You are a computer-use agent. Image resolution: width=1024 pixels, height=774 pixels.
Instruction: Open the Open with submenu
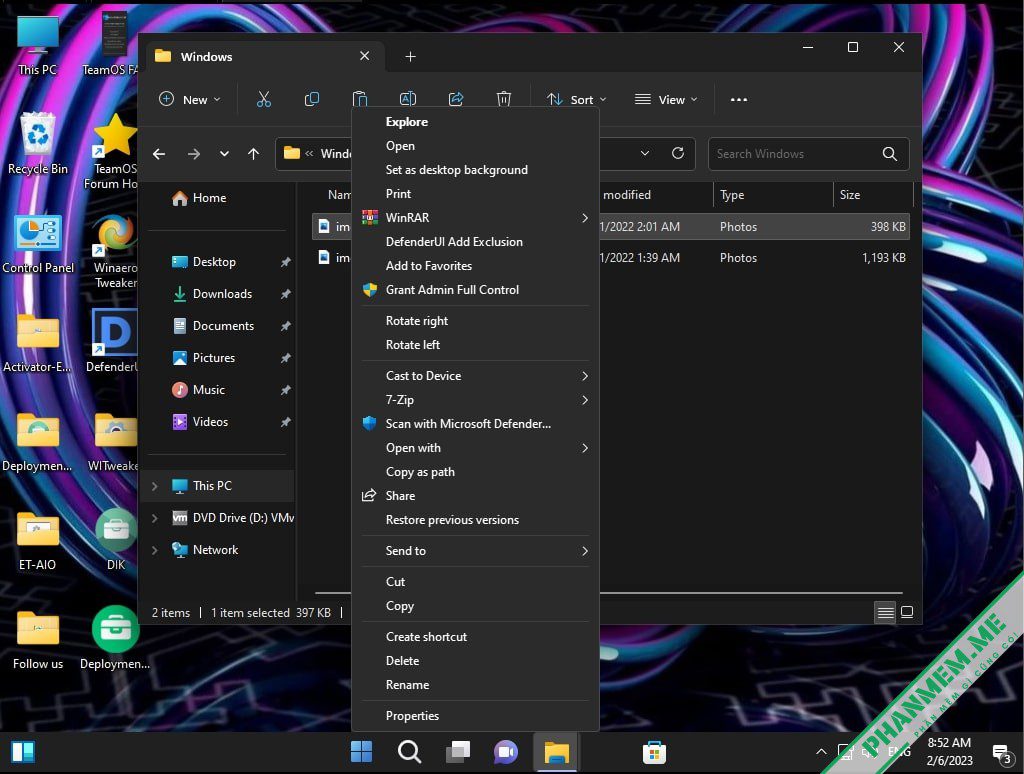coord(475,448)
